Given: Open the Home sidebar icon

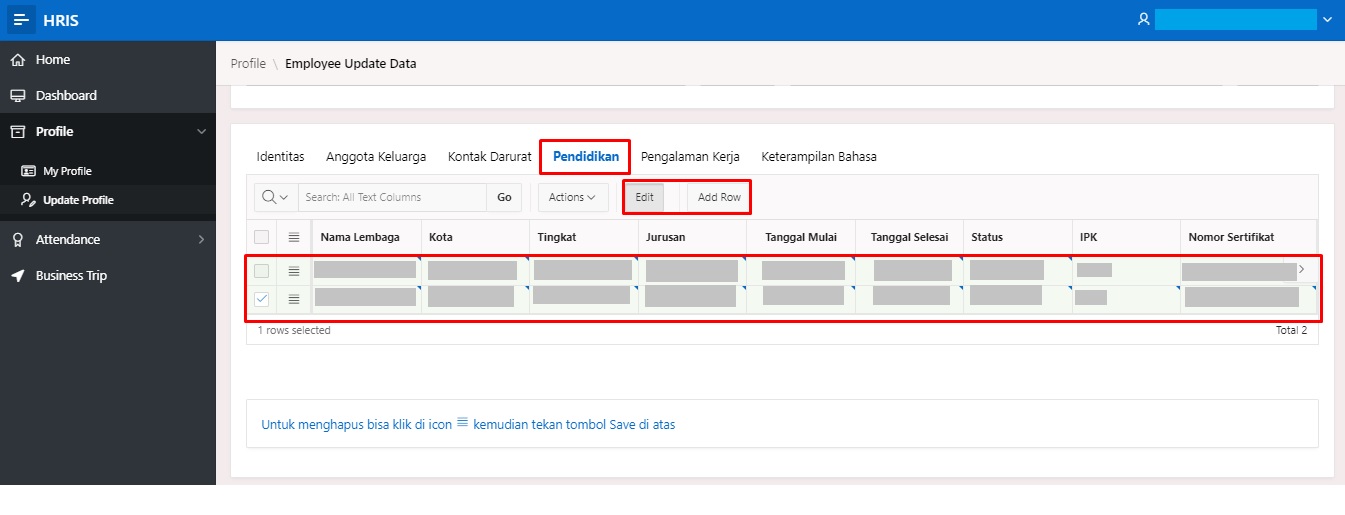Looking at the screenshot, I should click(x=17, y=60).
